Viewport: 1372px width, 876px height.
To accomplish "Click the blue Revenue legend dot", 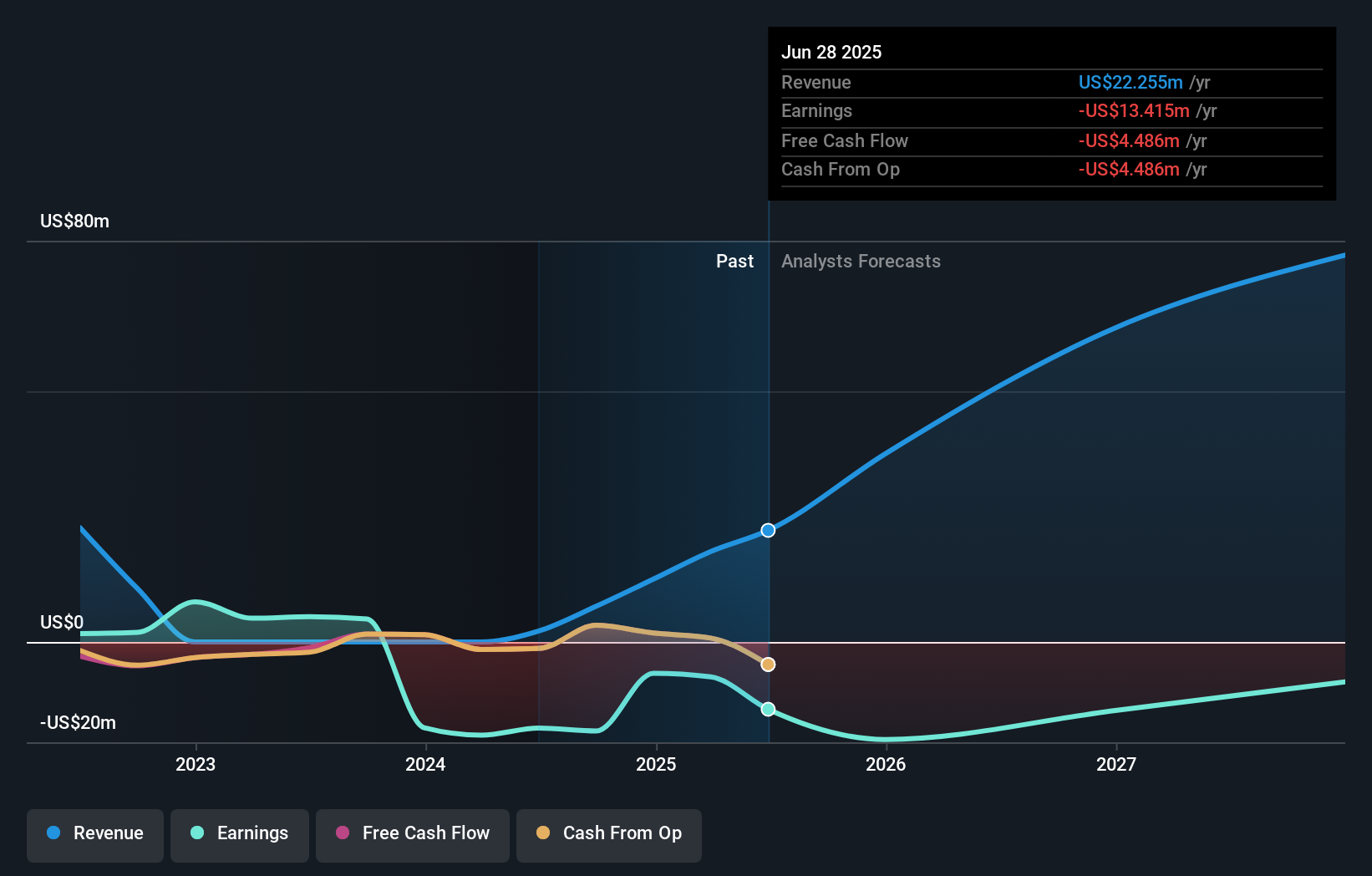I will (x=53, y=833).
